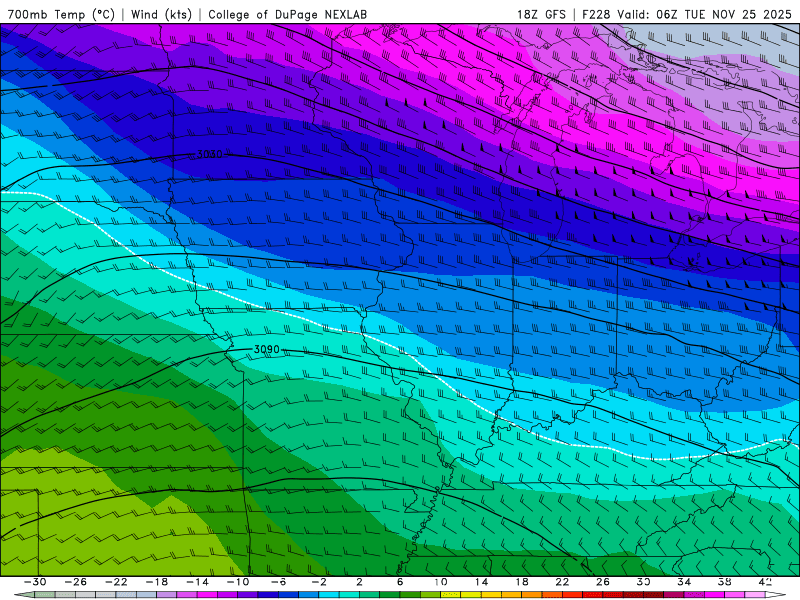The width and height of the screenshot is (800, 600).
Task: Click the -26 colorbar tick label
Action: click(x=76, y=582)
